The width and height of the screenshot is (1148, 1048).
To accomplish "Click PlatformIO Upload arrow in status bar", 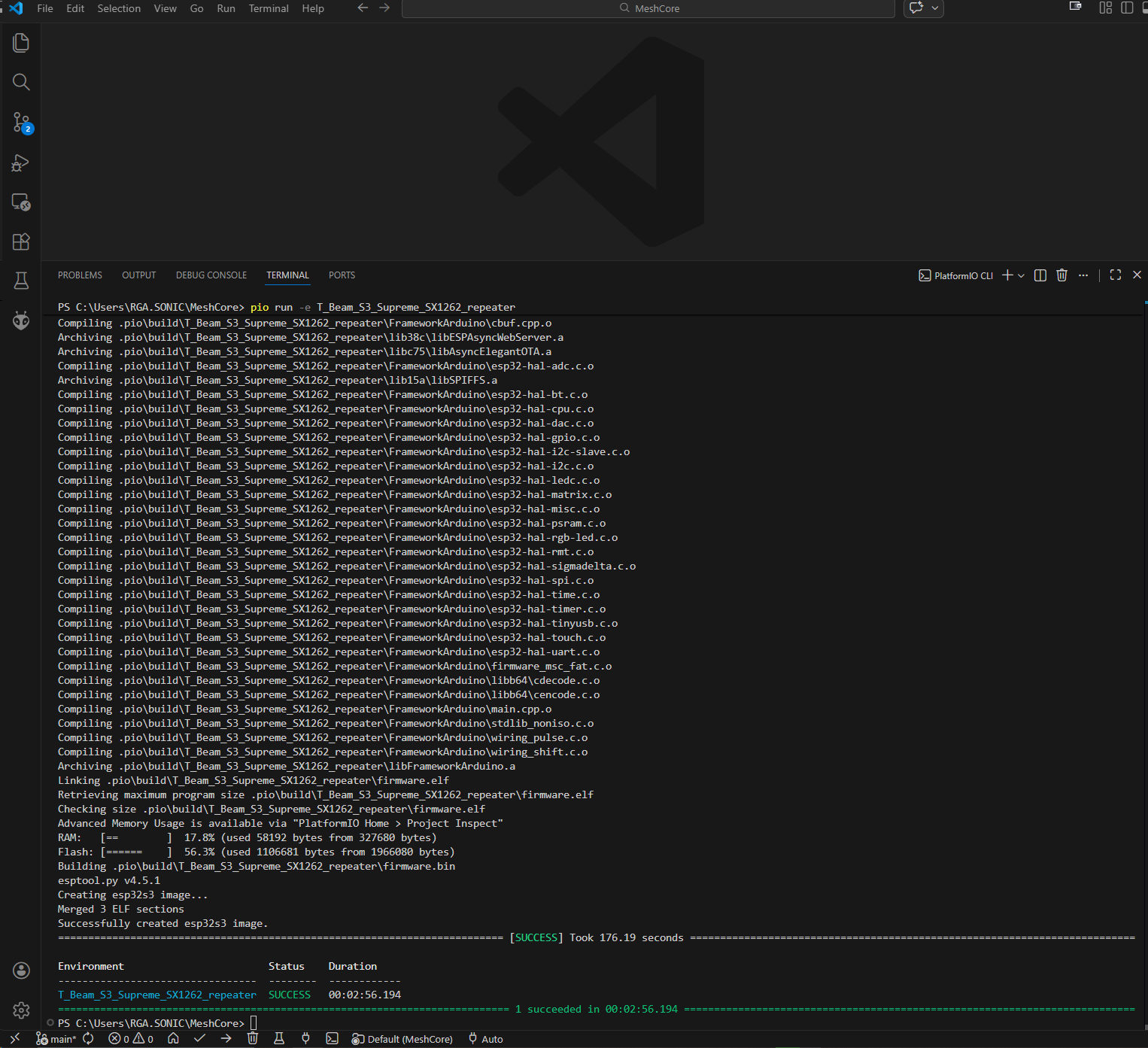I will point(226,1038).
